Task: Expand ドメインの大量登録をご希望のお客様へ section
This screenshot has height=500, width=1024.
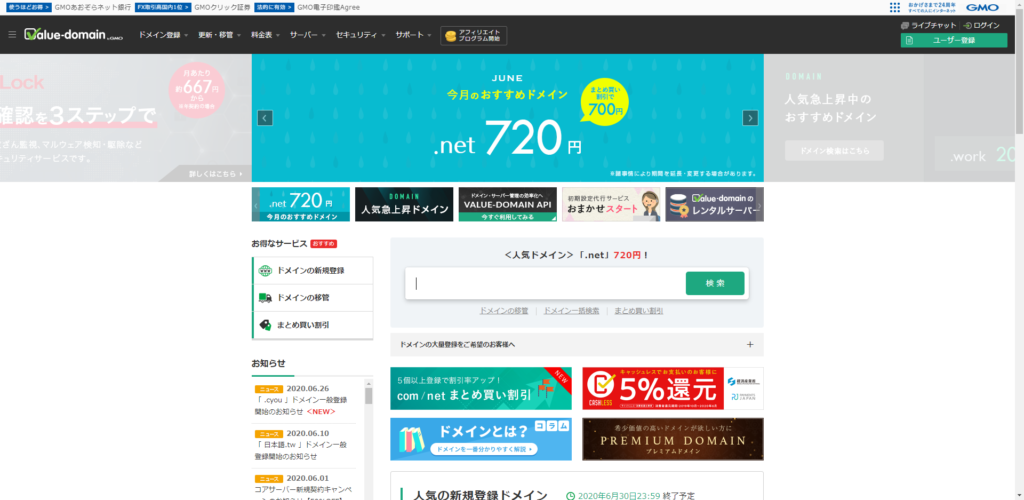Action: 577,344
